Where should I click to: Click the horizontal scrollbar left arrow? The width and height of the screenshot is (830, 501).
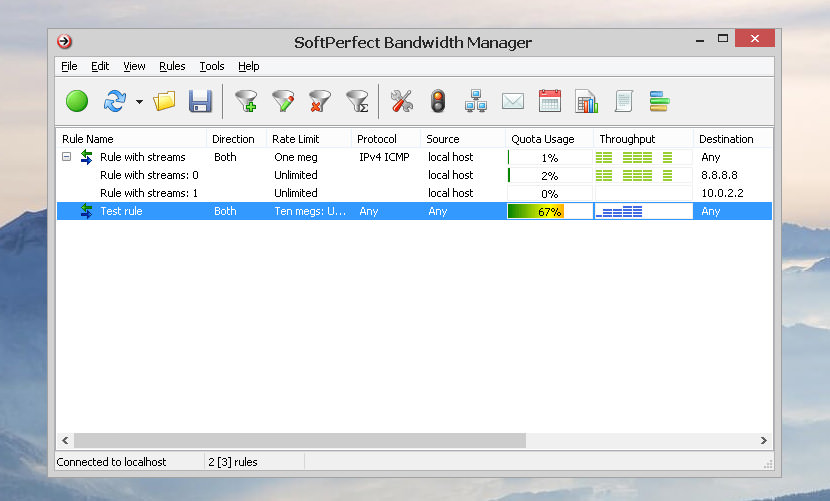tap(65, 440)
